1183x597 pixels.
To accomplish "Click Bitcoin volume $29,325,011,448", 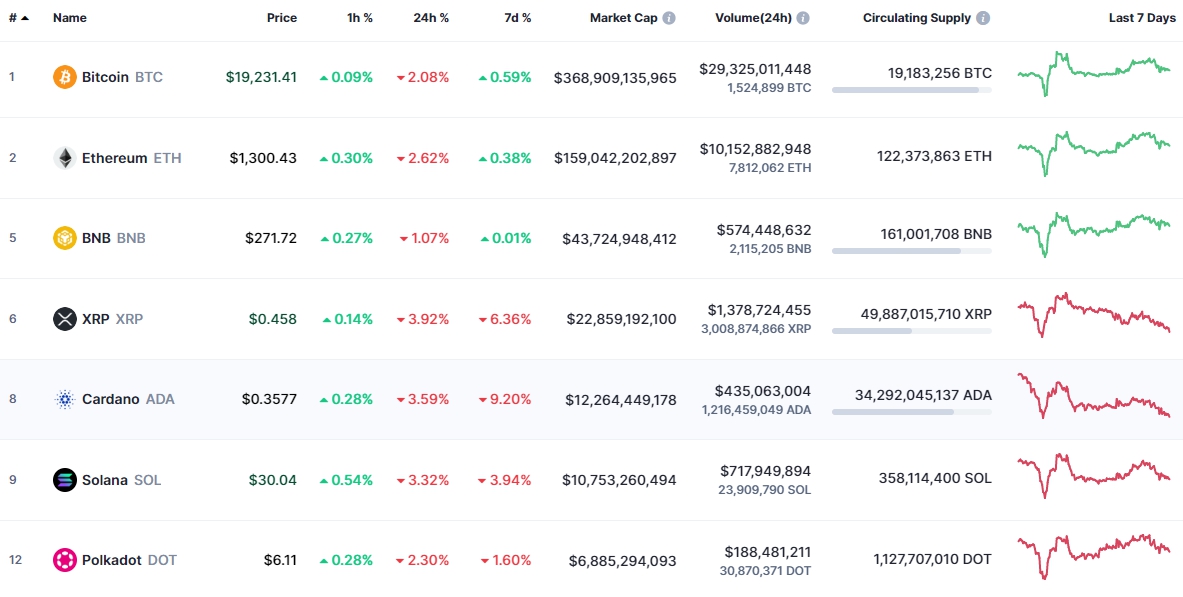I will coord(755,69).
